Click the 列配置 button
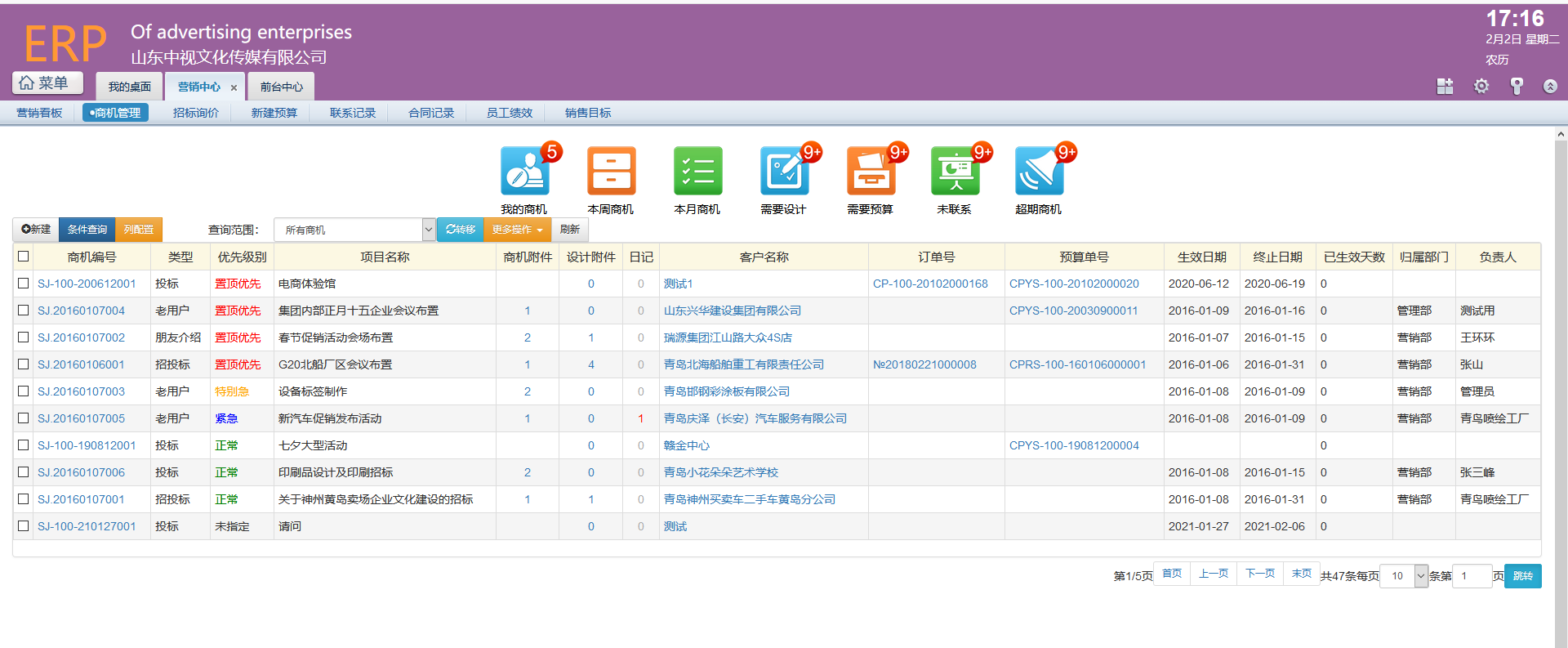The width and height of the screenshot is (1568, 648). tap(139, 230)
